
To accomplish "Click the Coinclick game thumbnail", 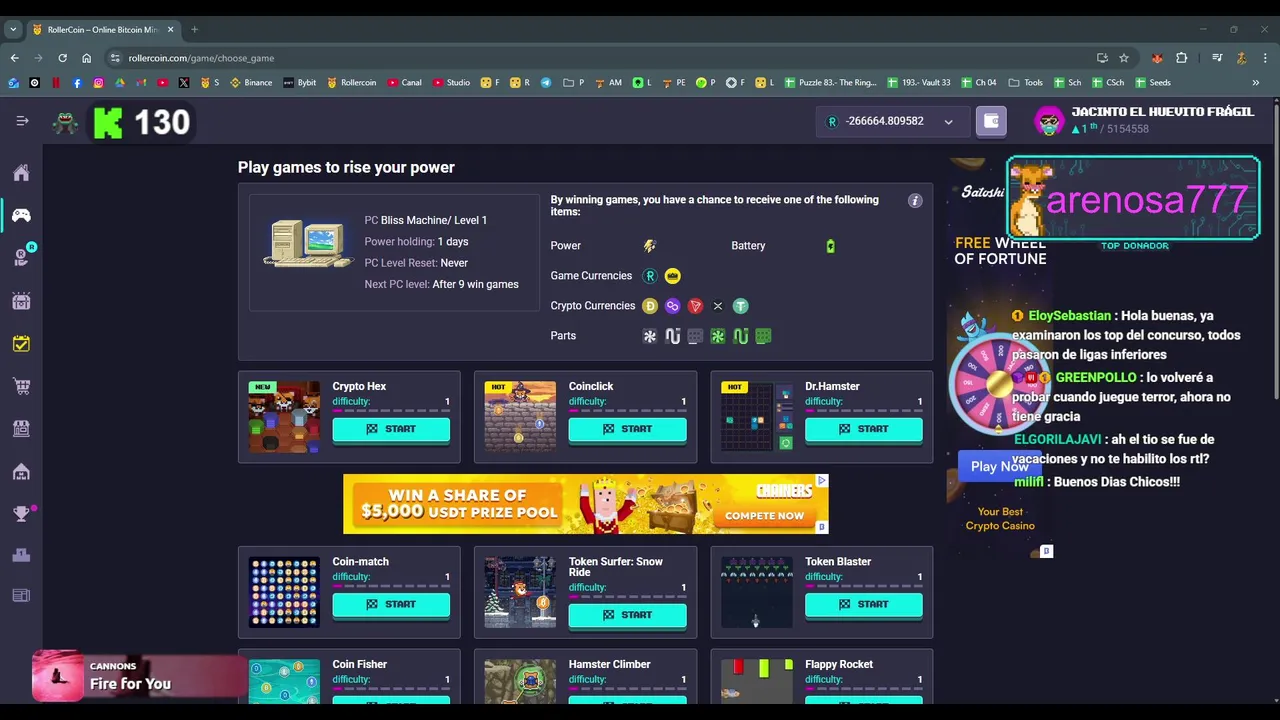I will (x=520, y=417).
